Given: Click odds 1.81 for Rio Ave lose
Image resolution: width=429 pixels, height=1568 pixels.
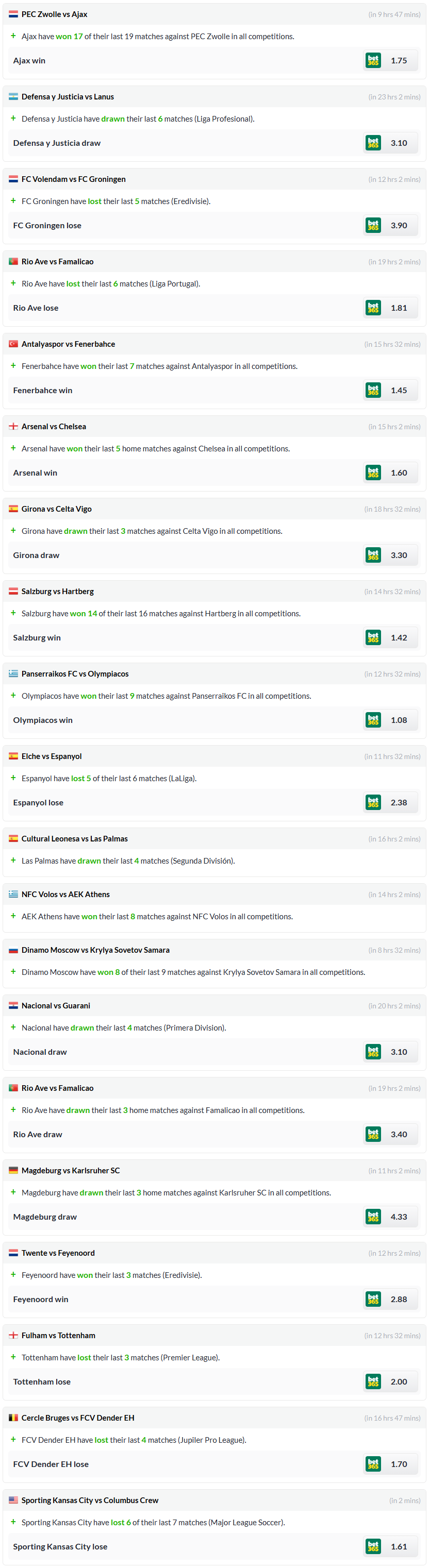Looking at the screenshot, I should (x=399, y=308).
